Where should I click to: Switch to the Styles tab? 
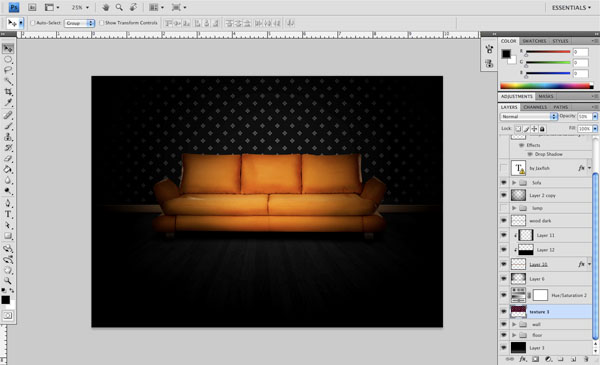(560, 41)
